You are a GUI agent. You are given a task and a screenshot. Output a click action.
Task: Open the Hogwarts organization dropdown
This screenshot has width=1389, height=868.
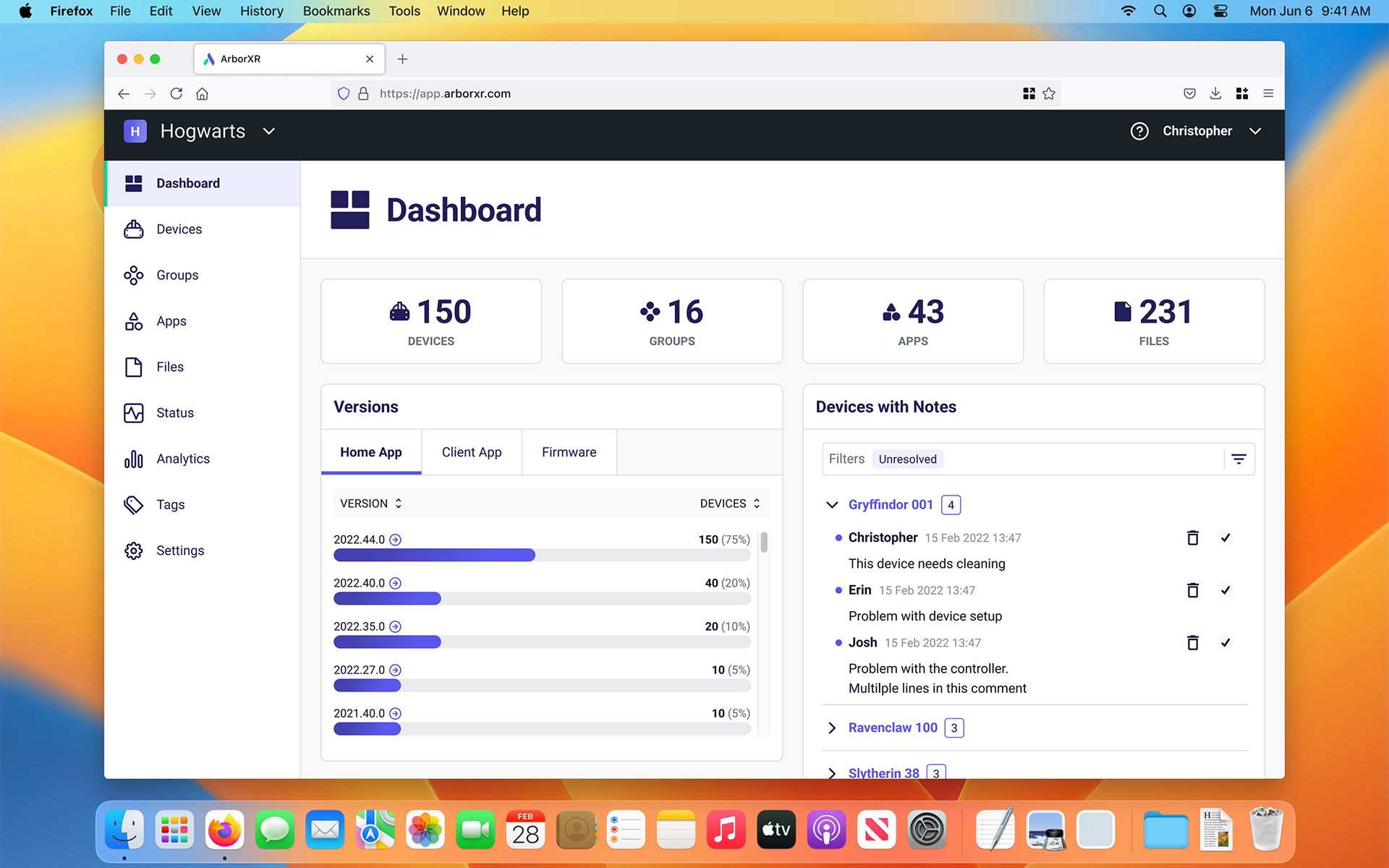[200, 131]
